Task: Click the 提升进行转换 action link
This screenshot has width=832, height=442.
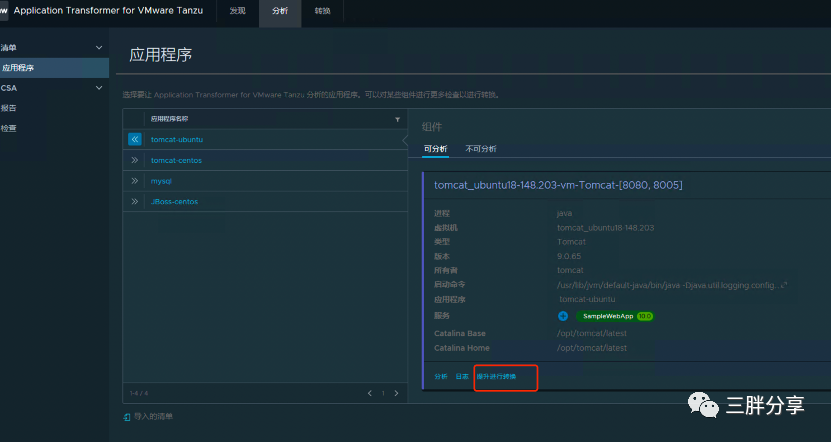Action: pos(496,377)
